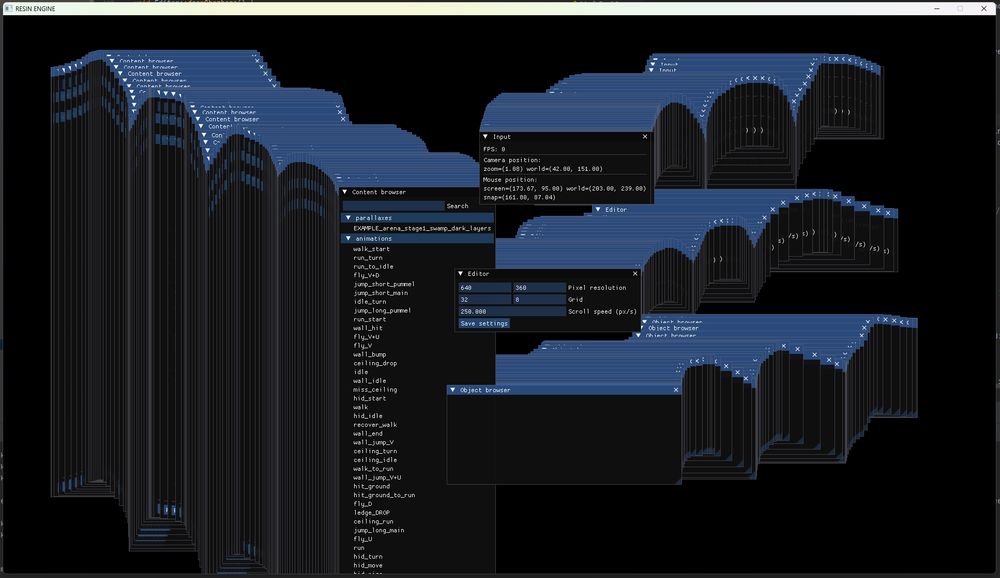1000x578 pixels.
Task: Minimize the RESIN ENGINE window
Action: point(937,8)
